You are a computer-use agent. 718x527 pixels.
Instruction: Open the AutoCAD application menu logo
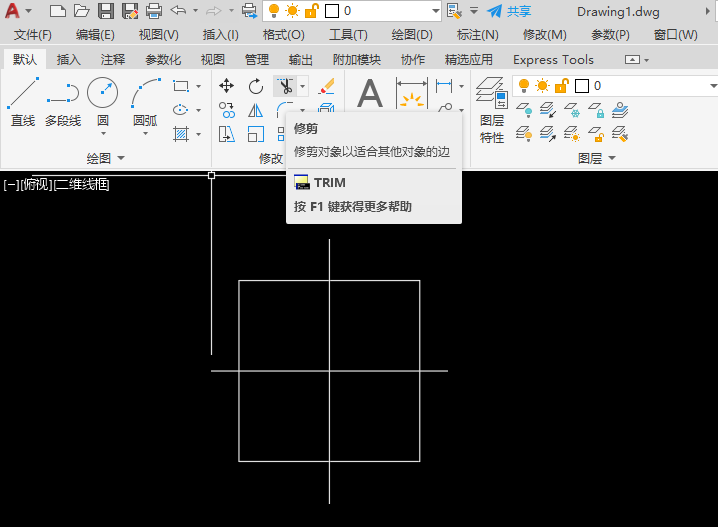point(12,11)
